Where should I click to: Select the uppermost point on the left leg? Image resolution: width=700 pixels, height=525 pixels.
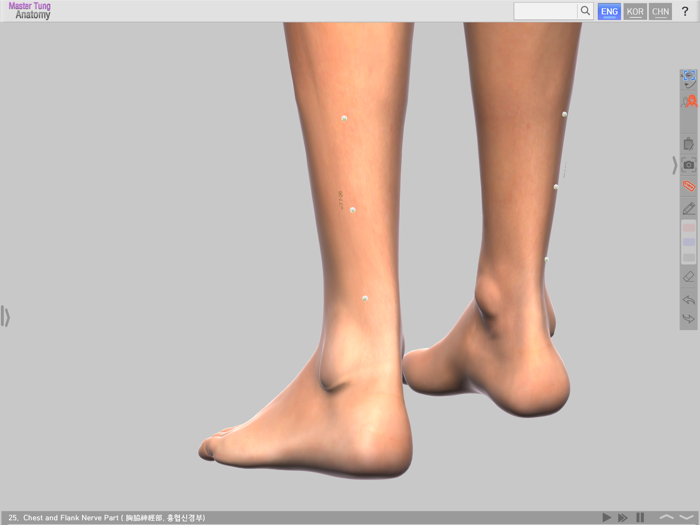point(344,118)
